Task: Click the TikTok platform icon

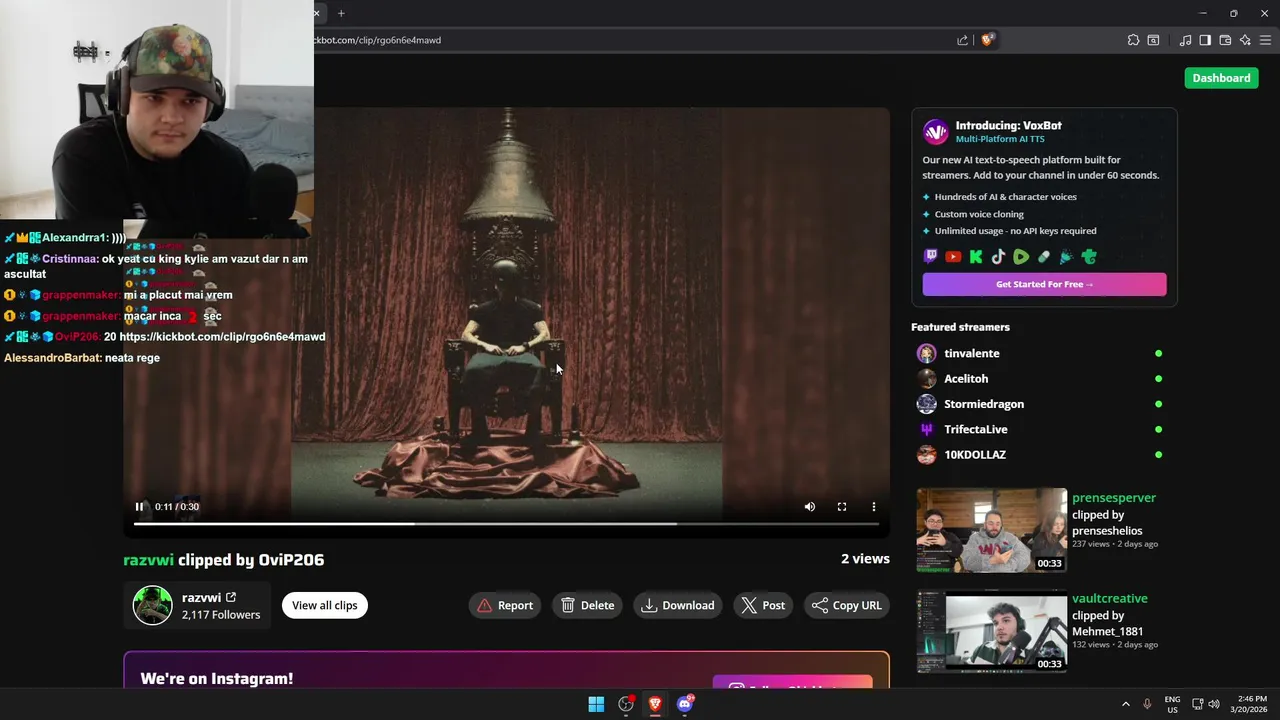Action: (998, 257)
